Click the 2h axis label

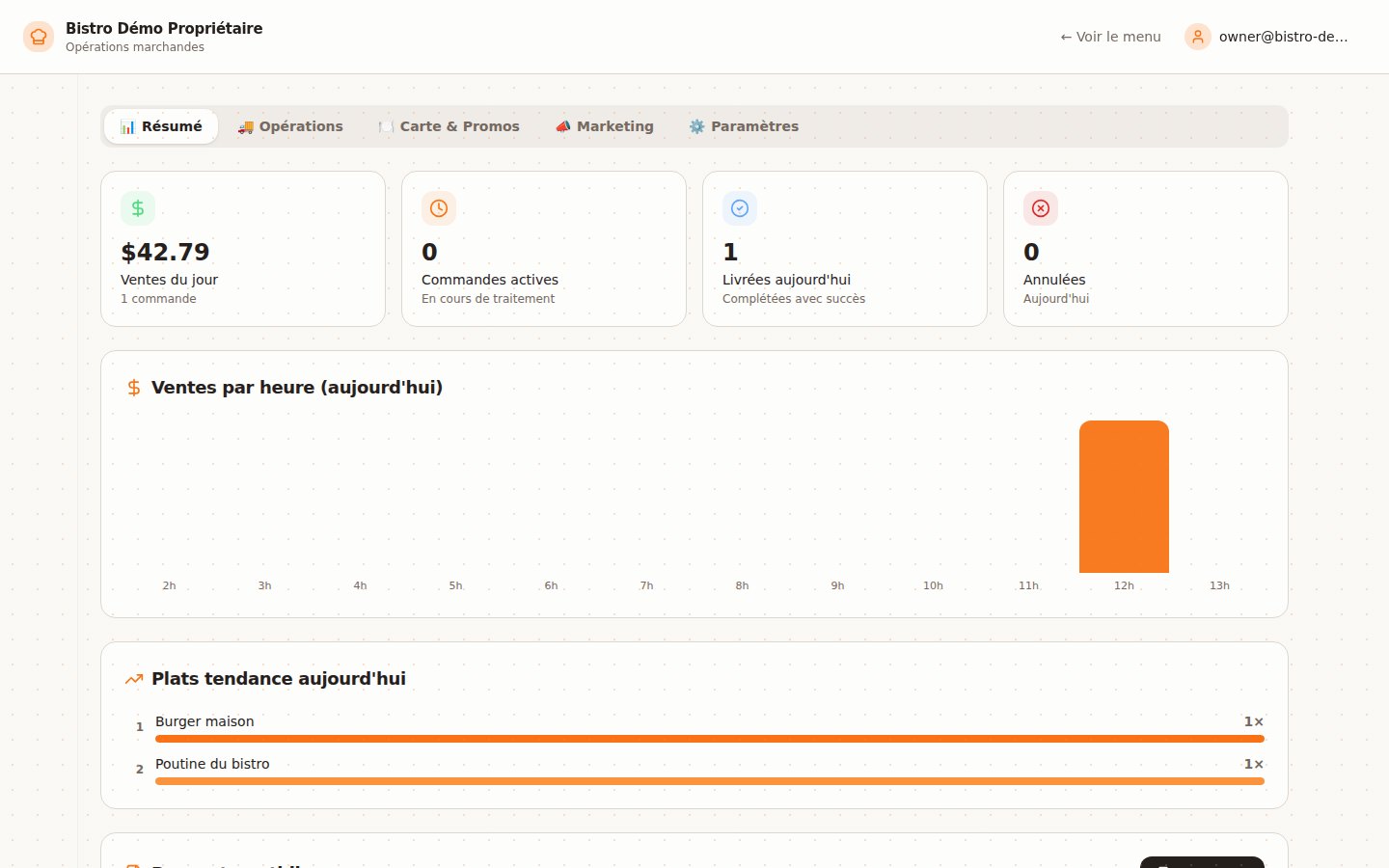click(169, 585)
